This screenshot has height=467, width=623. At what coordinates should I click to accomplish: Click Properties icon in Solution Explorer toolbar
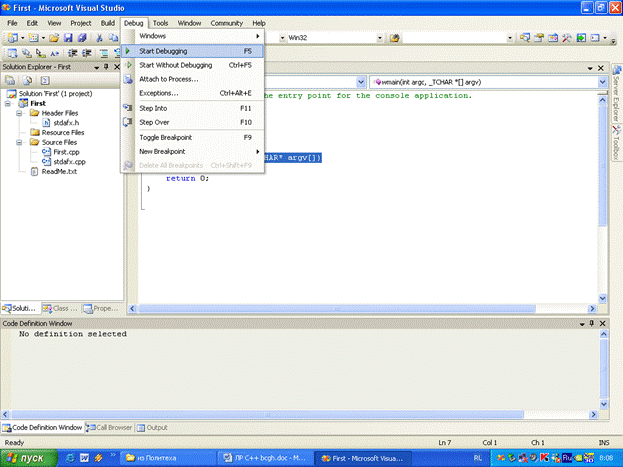click(10, 81)
